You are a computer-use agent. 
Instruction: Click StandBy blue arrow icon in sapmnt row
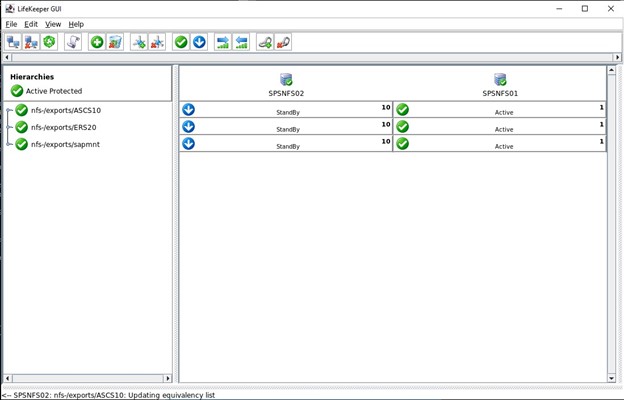click(x=188, y=143)
